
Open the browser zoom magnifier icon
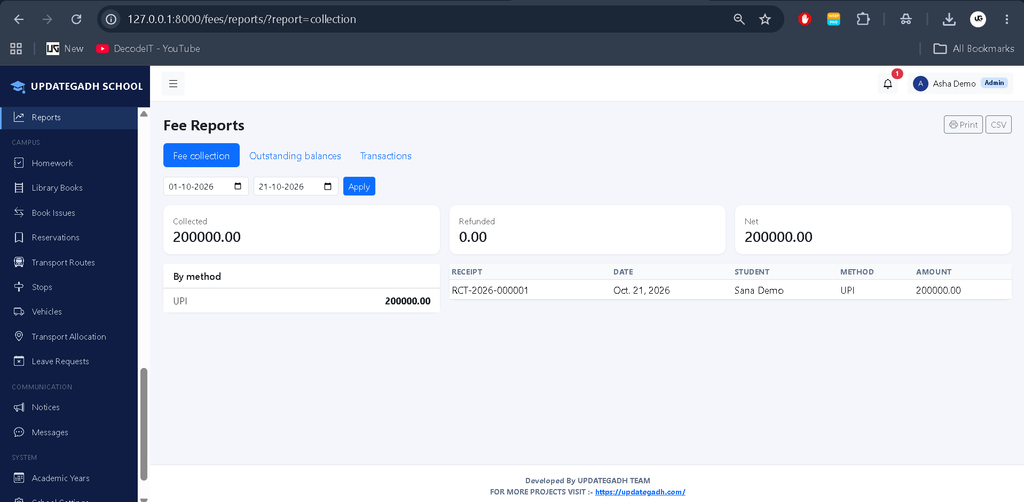click(739, 20)
